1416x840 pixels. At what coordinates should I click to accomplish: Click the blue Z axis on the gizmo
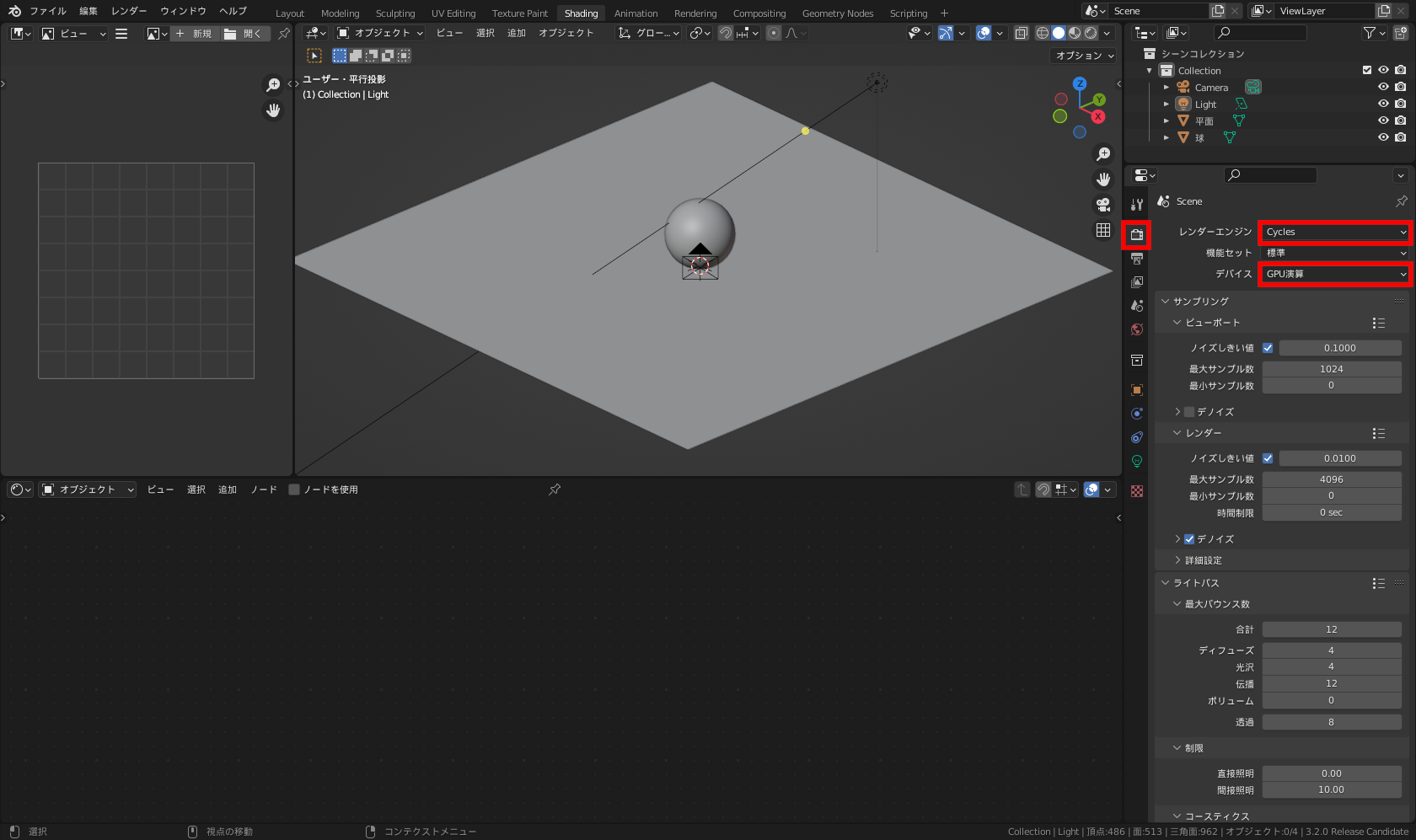pyautogui.click(x=1080, y=84)
